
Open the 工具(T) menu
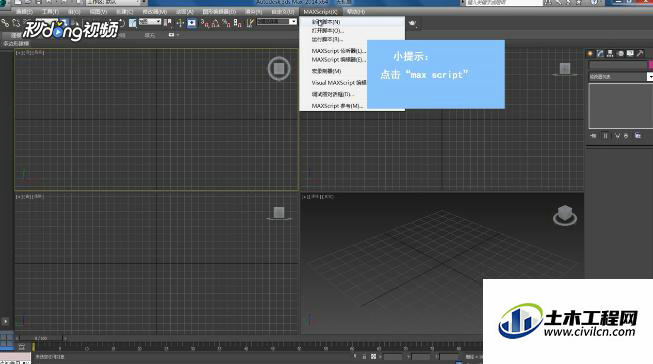point(50,12)
